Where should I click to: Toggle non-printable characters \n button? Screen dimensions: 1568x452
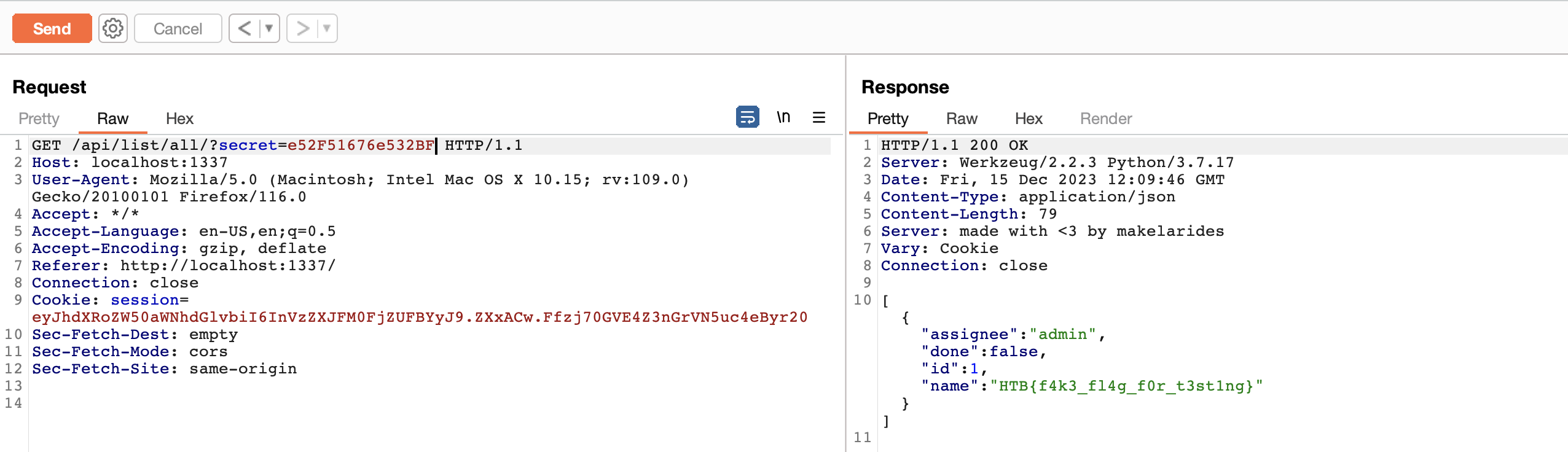point(783,117)
